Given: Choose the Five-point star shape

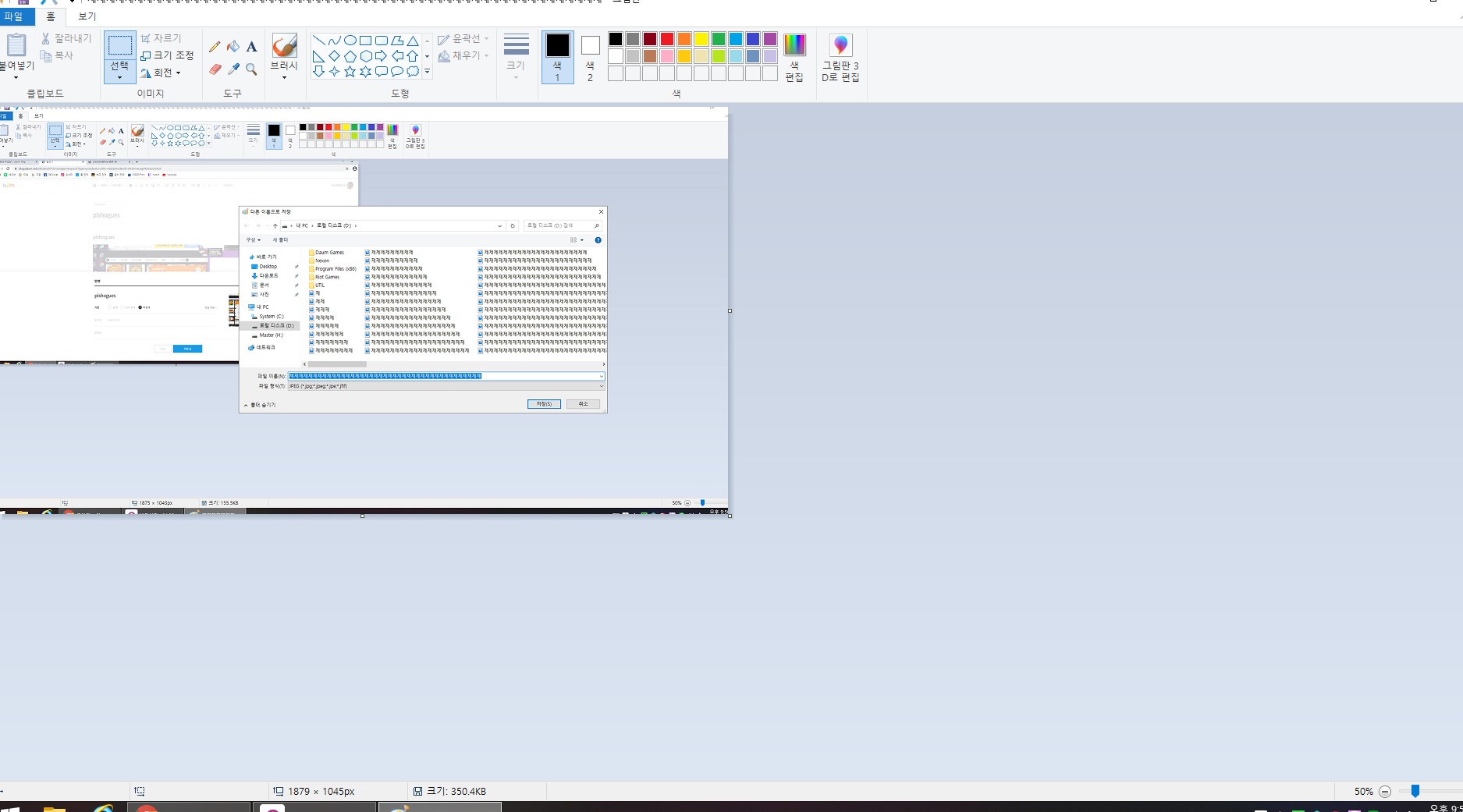Looking at the screenshot, I should coord(350,72).
